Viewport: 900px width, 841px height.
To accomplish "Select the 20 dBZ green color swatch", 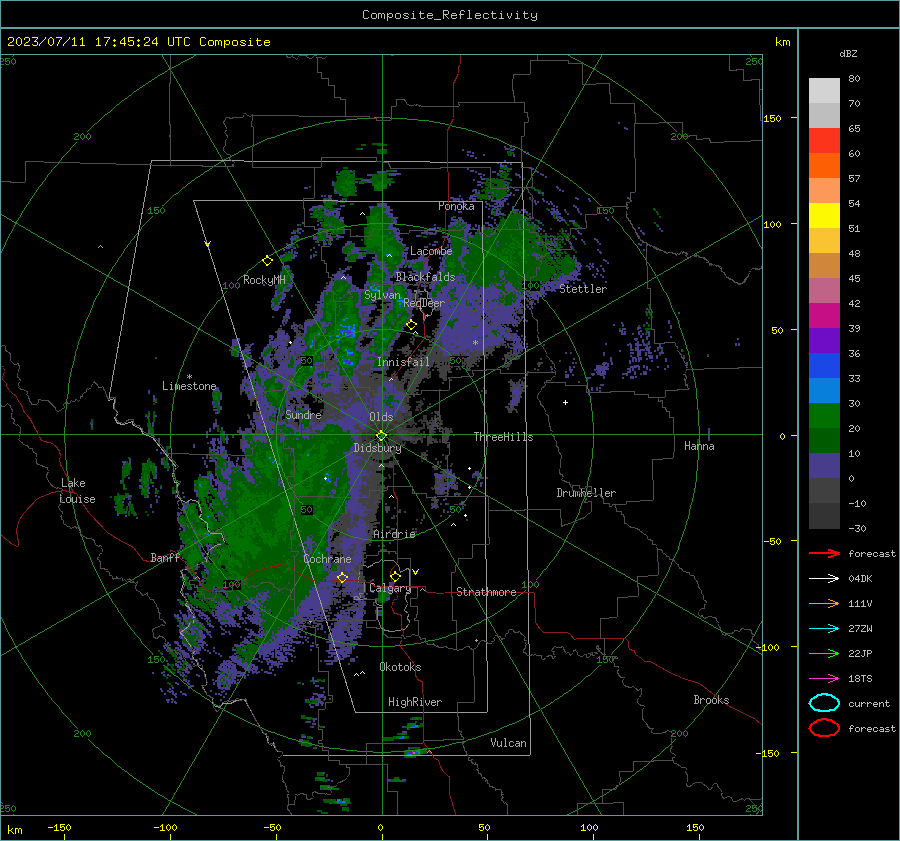I will [824, 415].
